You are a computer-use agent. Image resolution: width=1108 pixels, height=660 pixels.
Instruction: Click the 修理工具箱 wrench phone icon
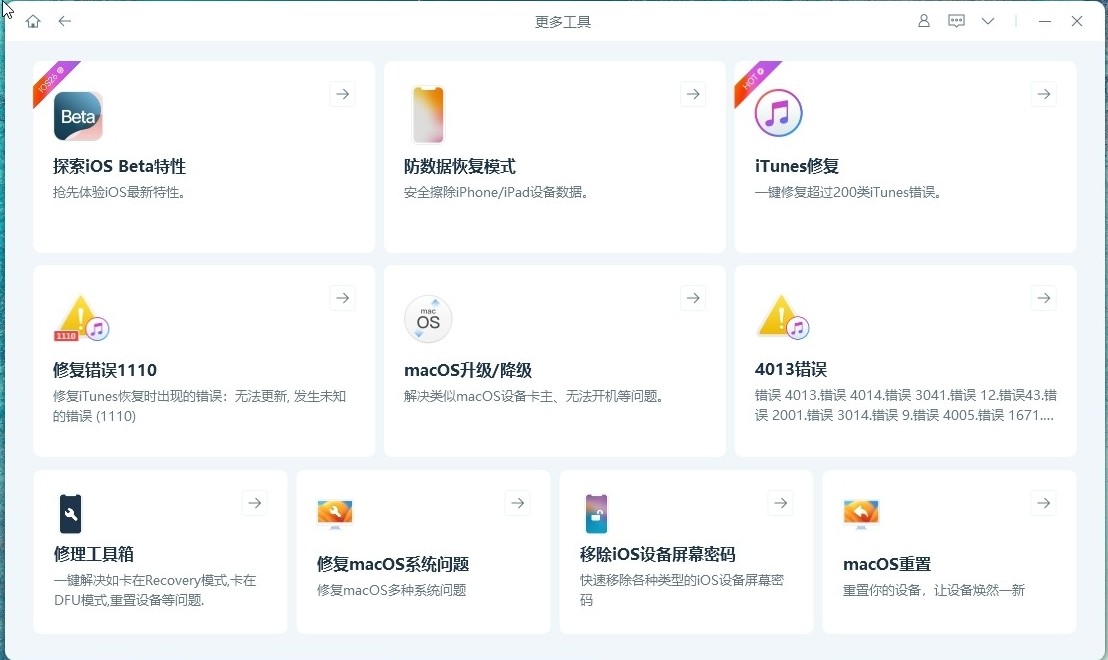coord(71,514)
